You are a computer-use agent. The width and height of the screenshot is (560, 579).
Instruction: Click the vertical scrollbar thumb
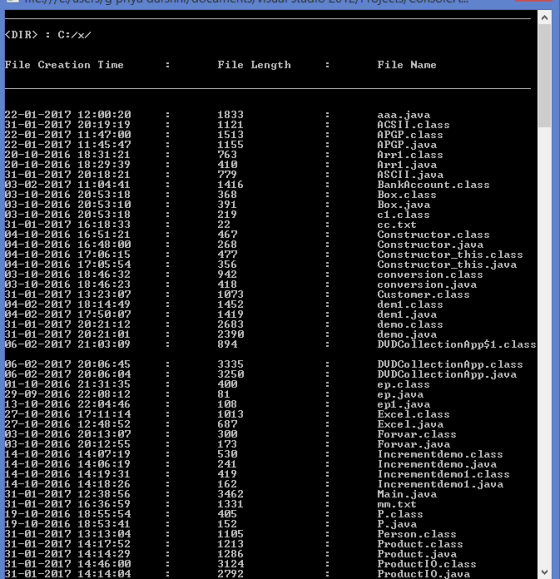(x=545, y=76)
